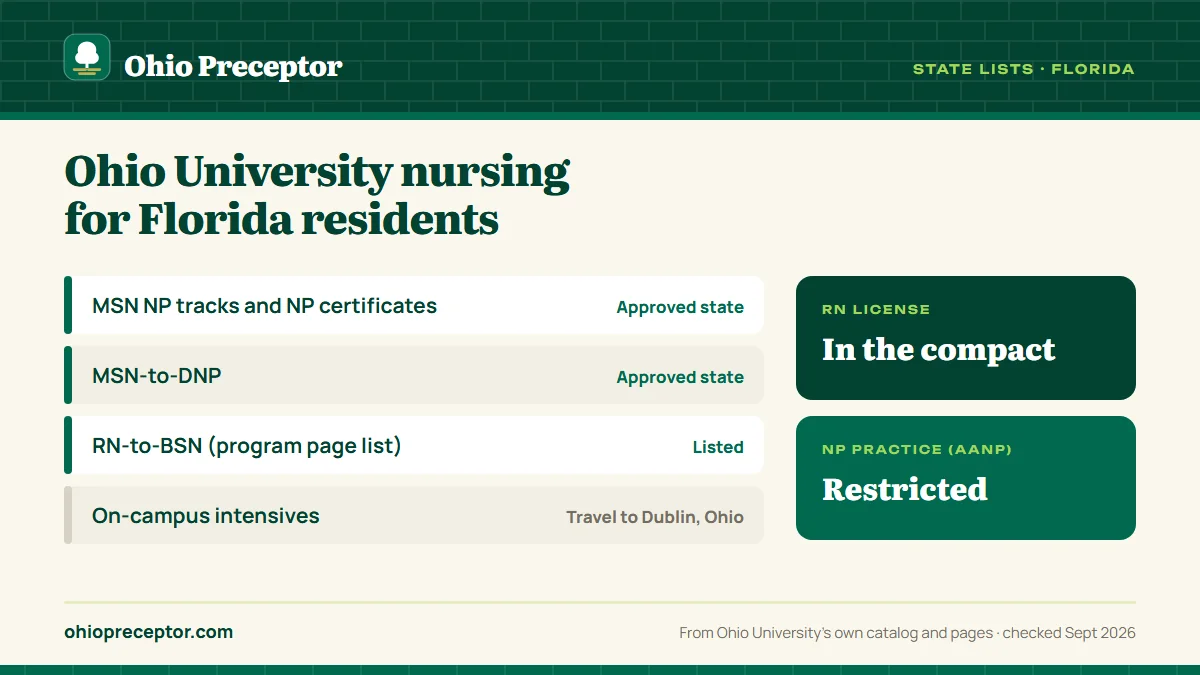Click the In the compact card value

click(939, 349)
